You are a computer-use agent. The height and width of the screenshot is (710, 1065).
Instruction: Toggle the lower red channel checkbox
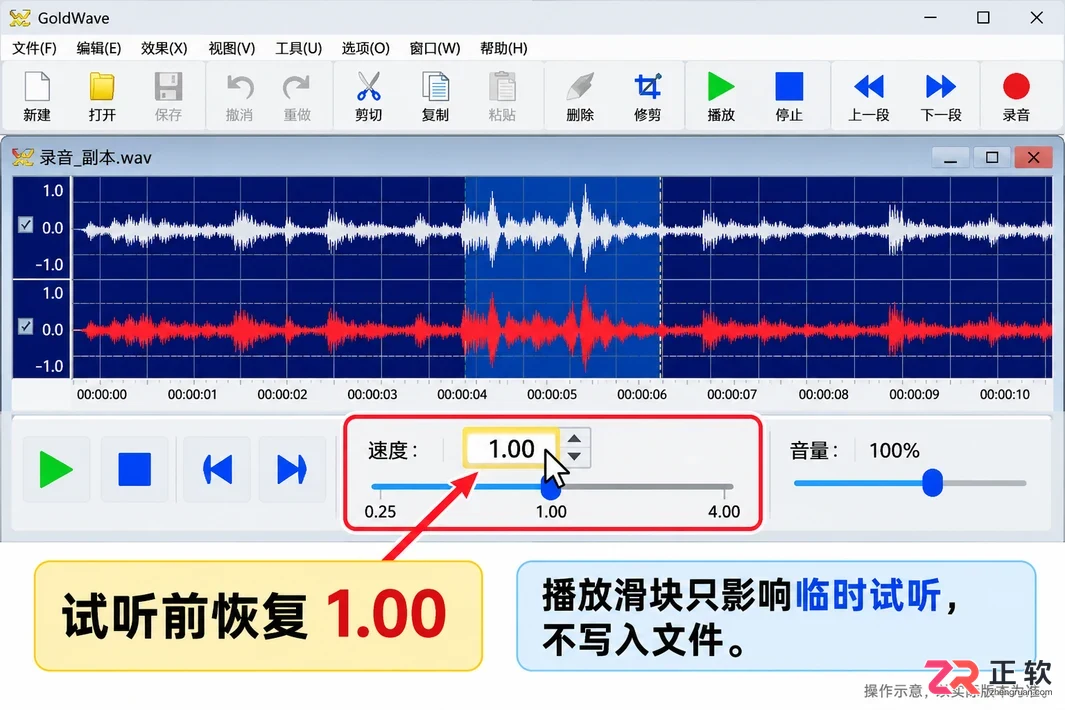pos(26,326)
